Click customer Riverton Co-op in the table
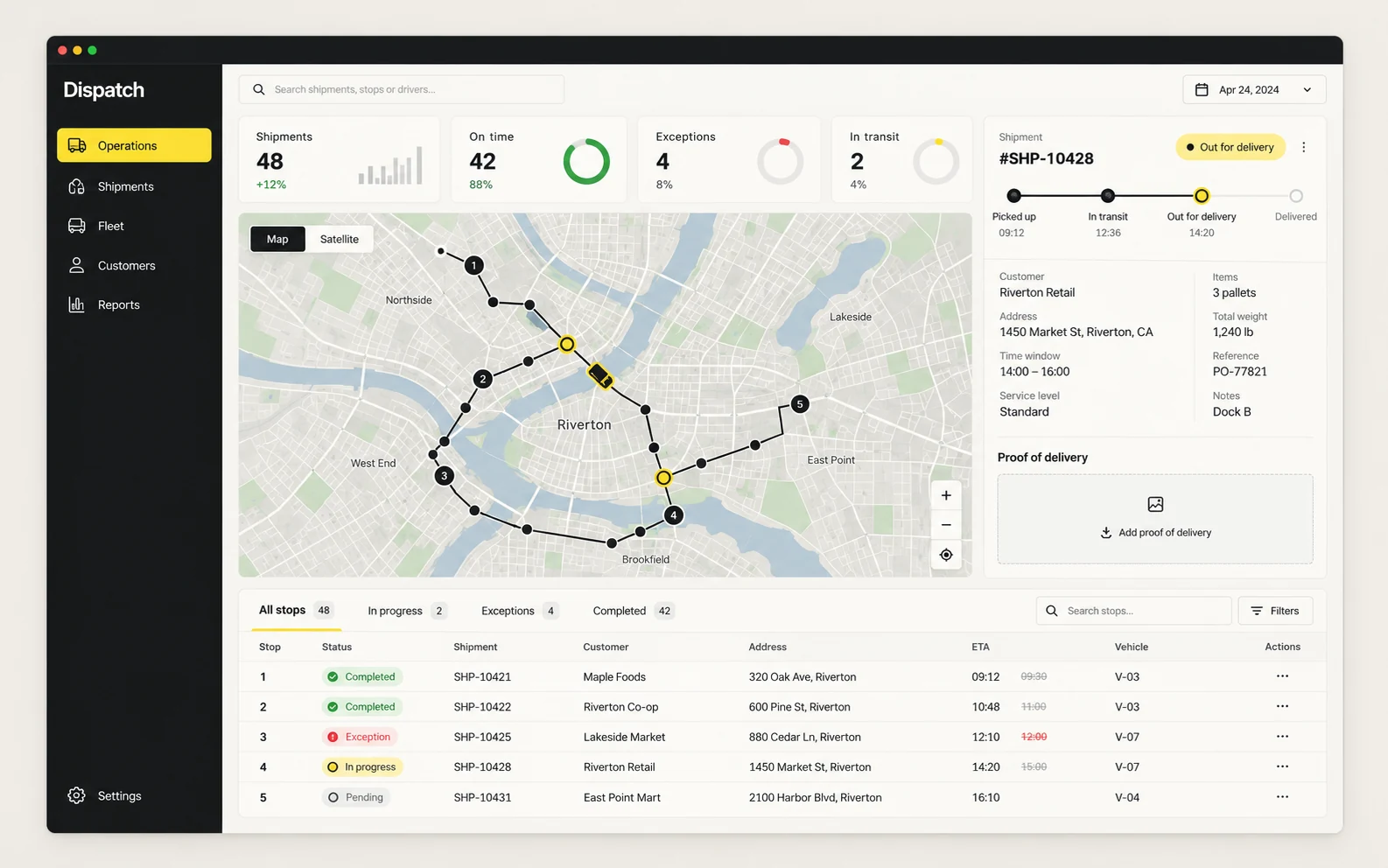Screen dimensions: 1388x868 pyautogui.click(x=620, y=707)
